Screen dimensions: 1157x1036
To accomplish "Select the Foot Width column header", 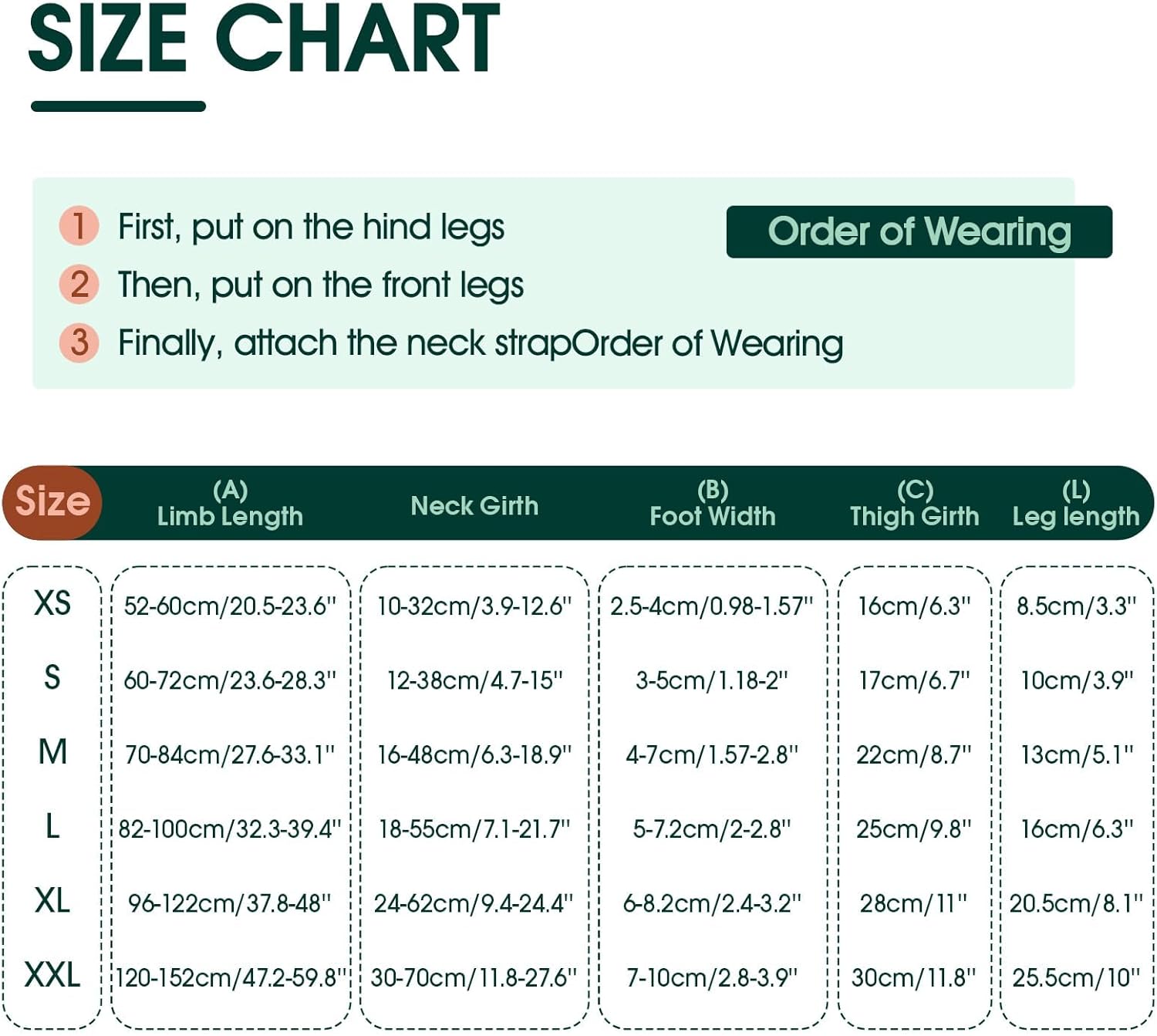I will 712,504.
